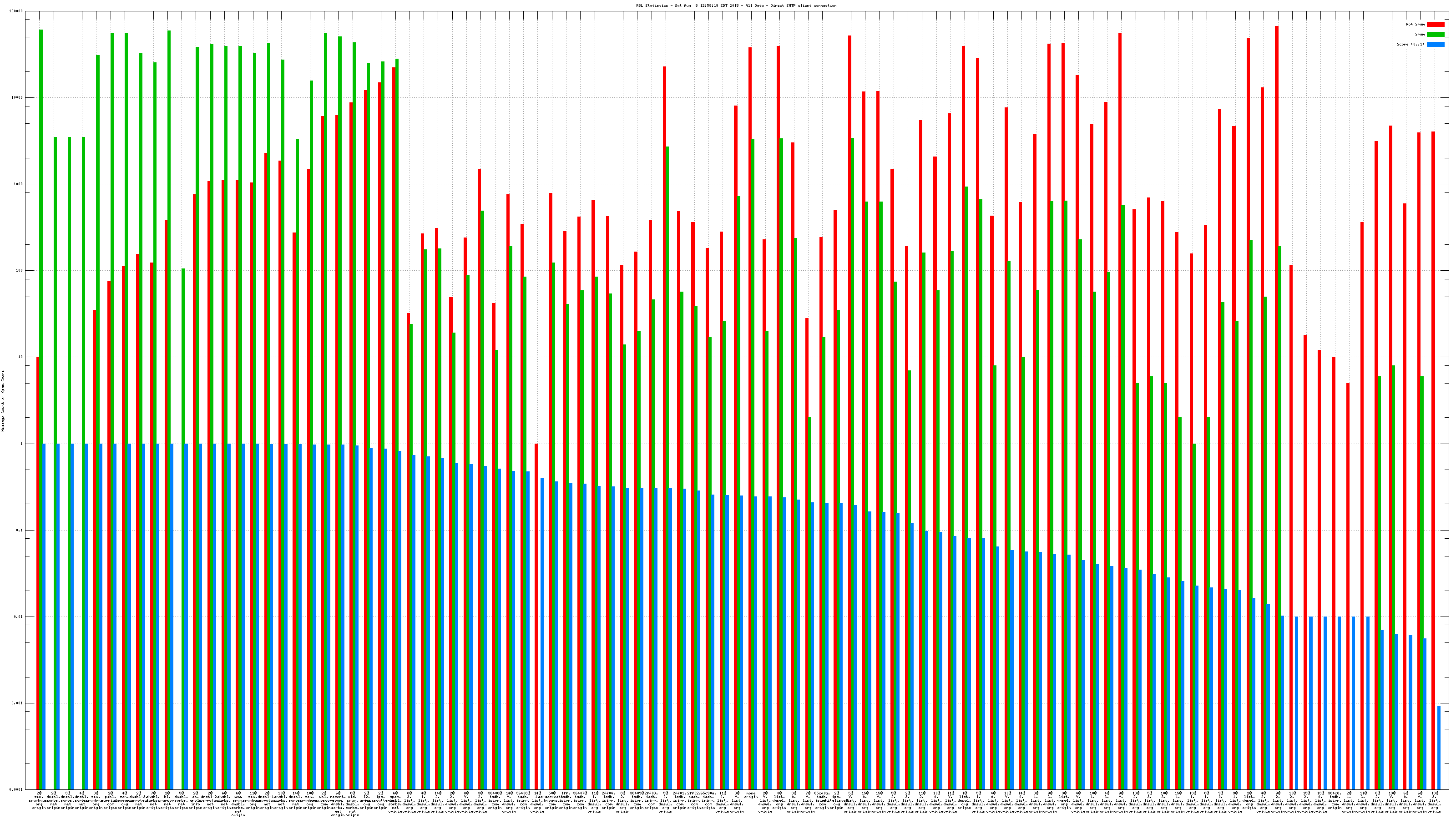The width and height of the screenshot is (1456, 819).
Task: Click the 100000 y-axis tick label
Action: pyautogui.click(x=16, y=11)
